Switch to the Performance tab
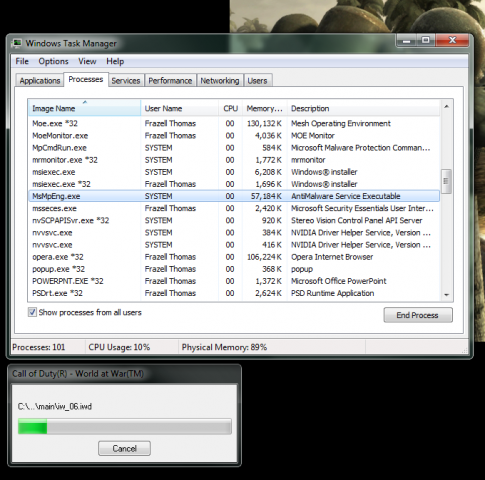 tap(170, 81)
